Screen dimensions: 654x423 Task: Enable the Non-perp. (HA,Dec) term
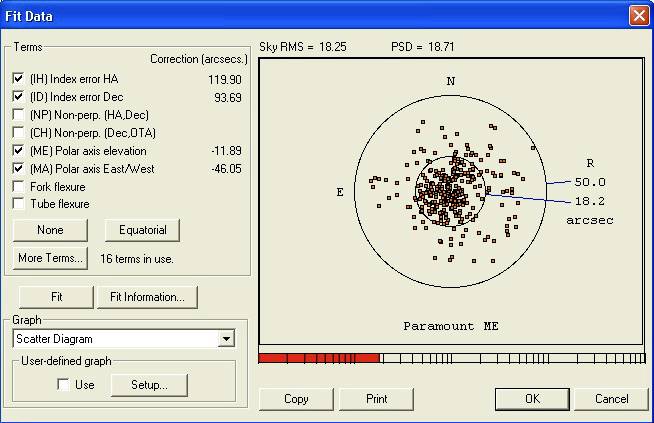[x=19, y=115]
